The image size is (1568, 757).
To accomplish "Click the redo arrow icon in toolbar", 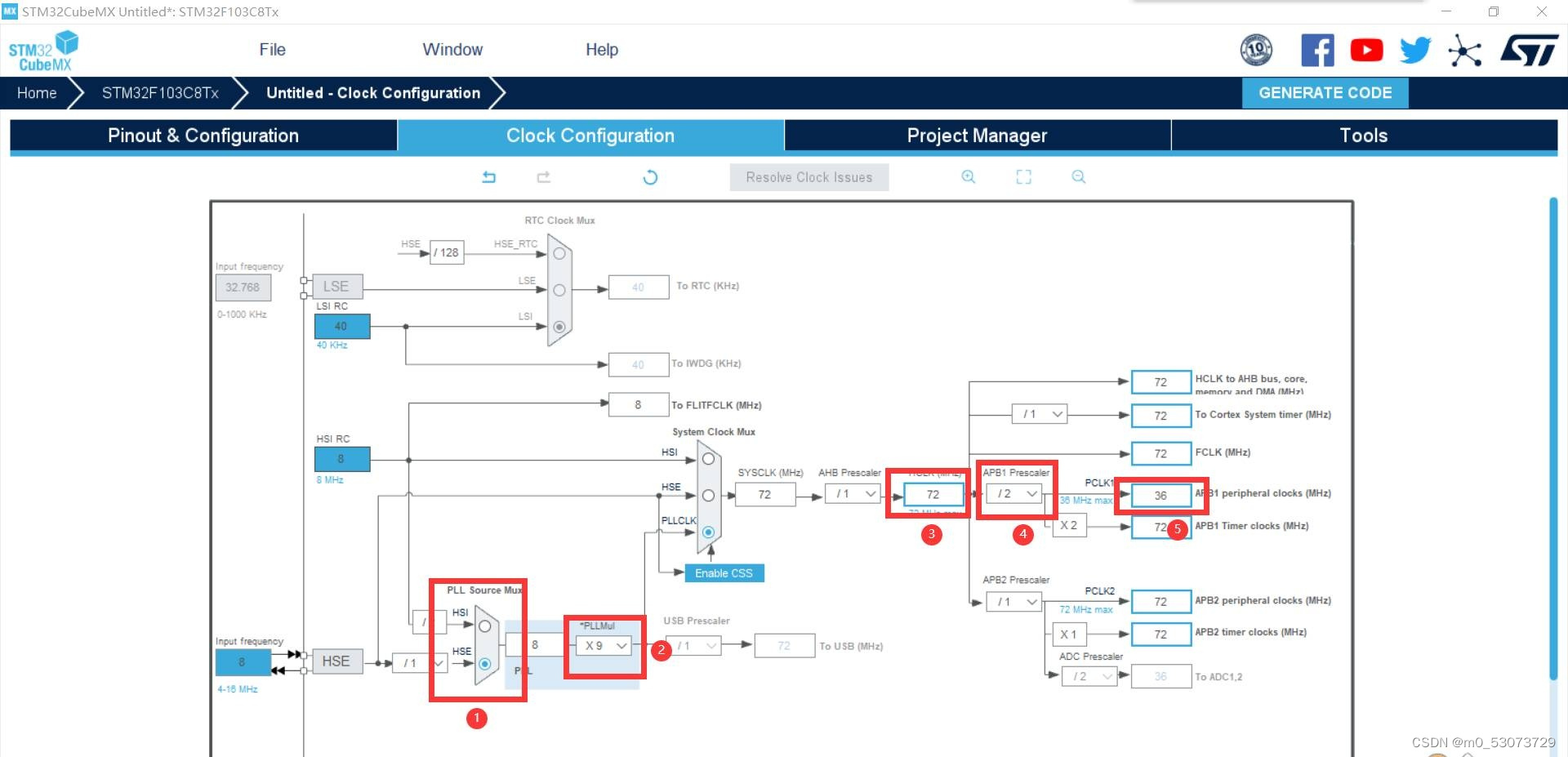I will (x=544, y=177).
